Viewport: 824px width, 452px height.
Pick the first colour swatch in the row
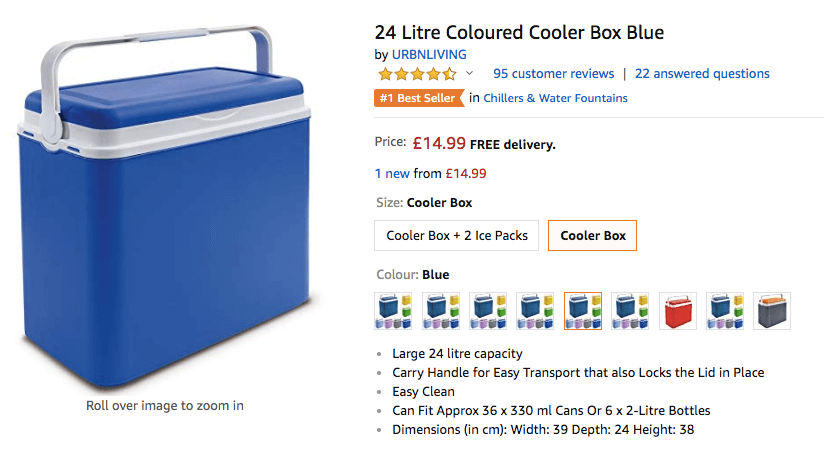393,311
